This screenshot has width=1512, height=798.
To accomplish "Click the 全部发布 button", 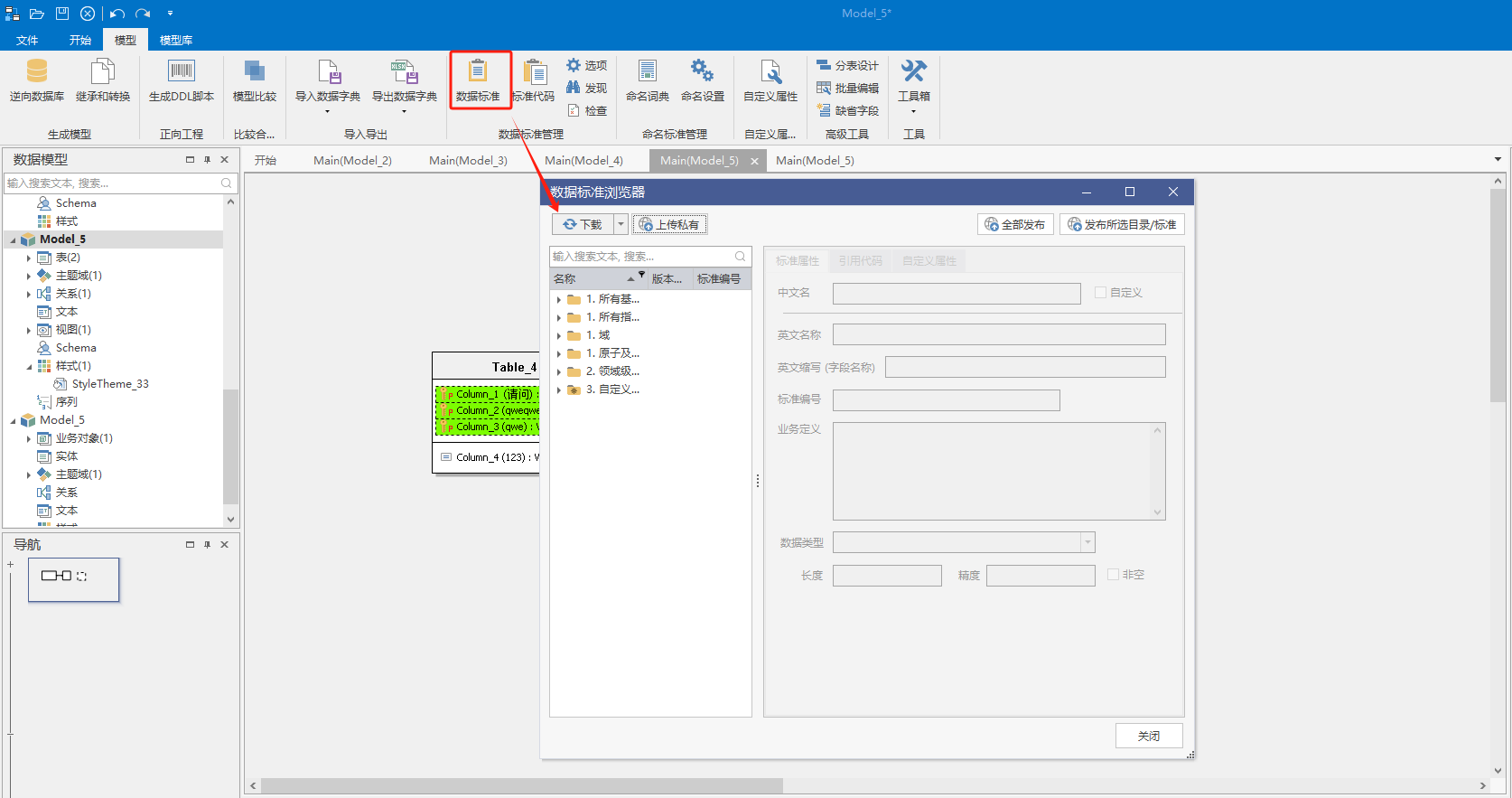I will [x=1015, y=224].
